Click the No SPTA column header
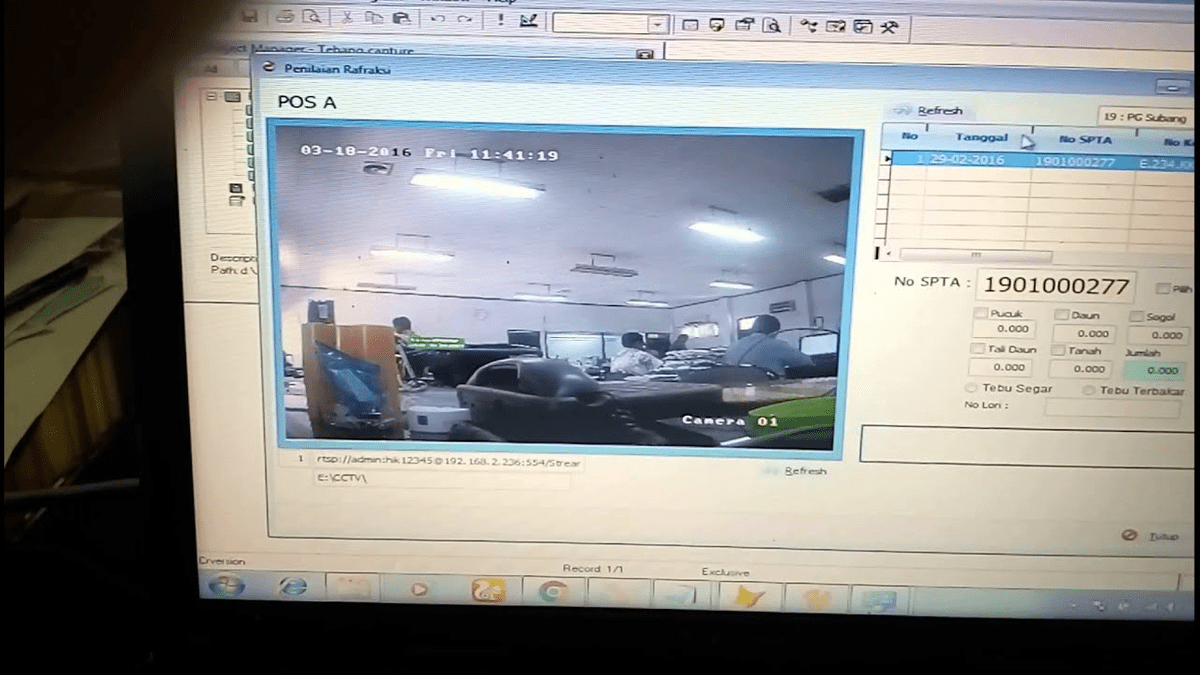This screenshot has height=675, width=1200. [x=1085, y=140]
